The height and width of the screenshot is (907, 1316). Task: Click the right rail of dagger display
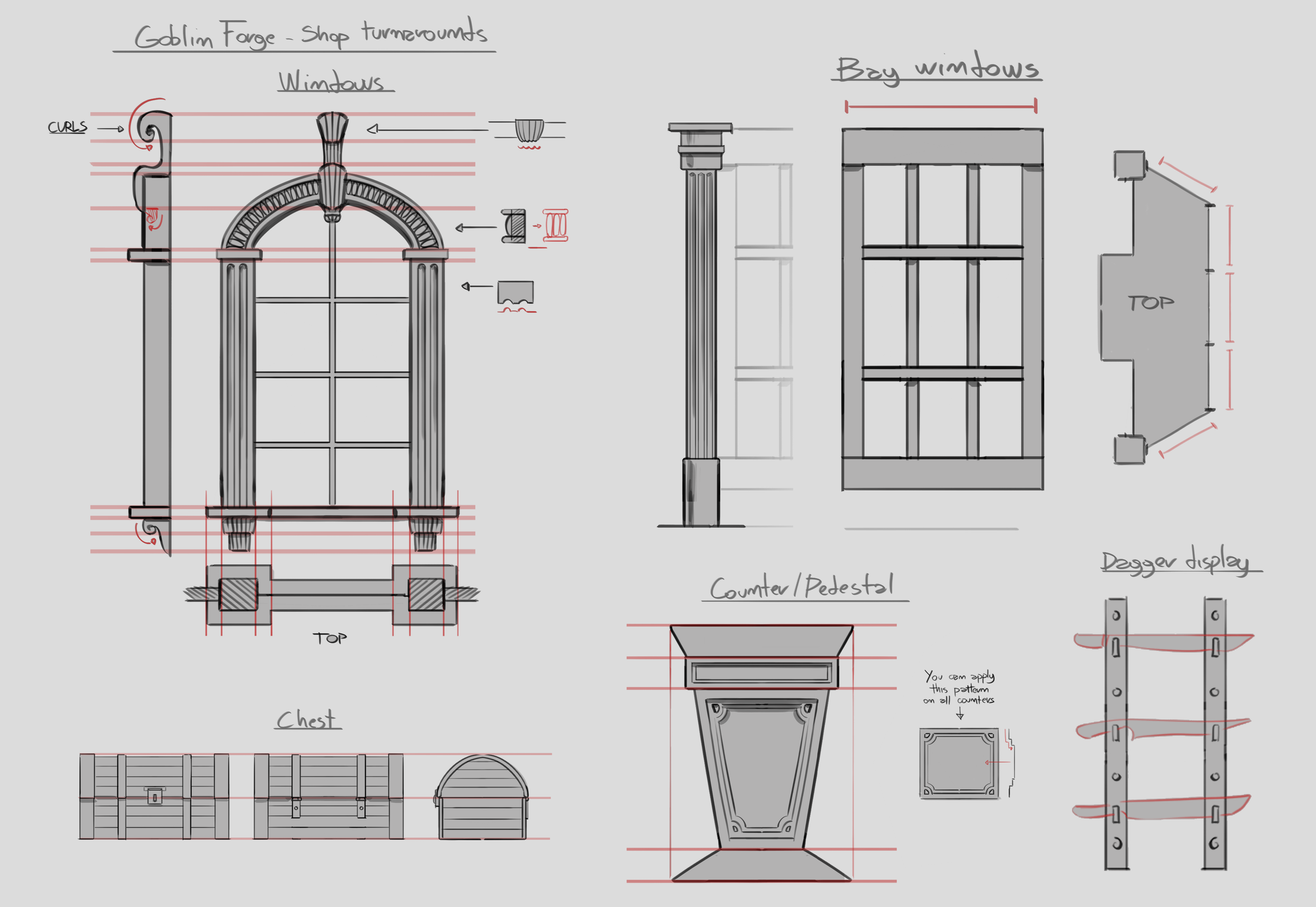1215,734
